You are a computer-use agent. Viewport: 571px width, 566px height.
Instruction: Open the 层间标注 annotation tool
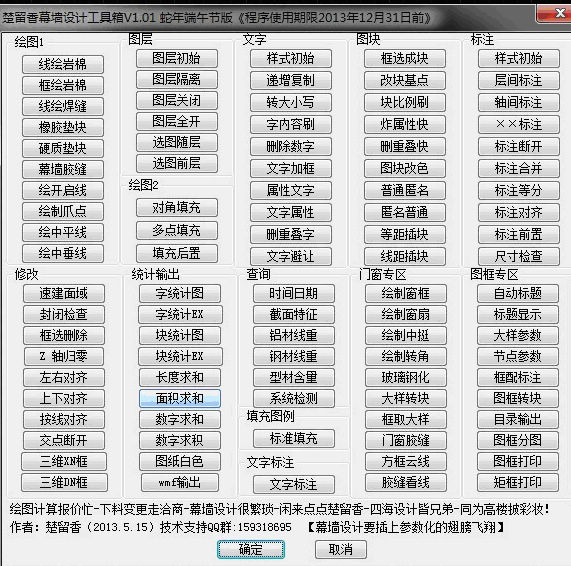tap(519, 80)
